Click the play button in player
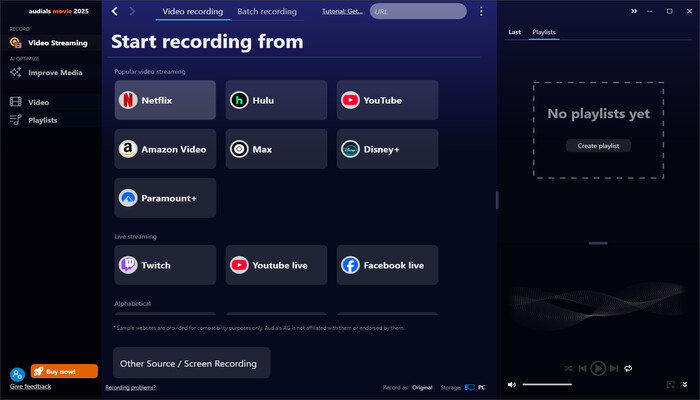This screenshot has height=400, width=700. coord(598,369)
